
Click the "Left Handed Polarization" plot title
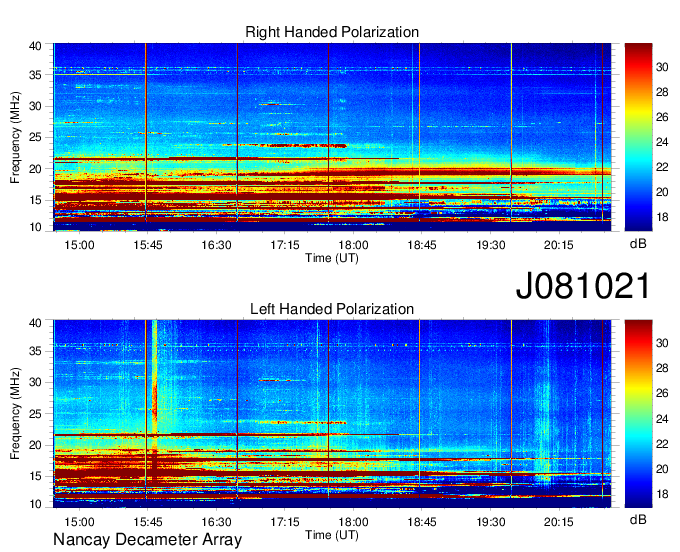pos(332,309)
